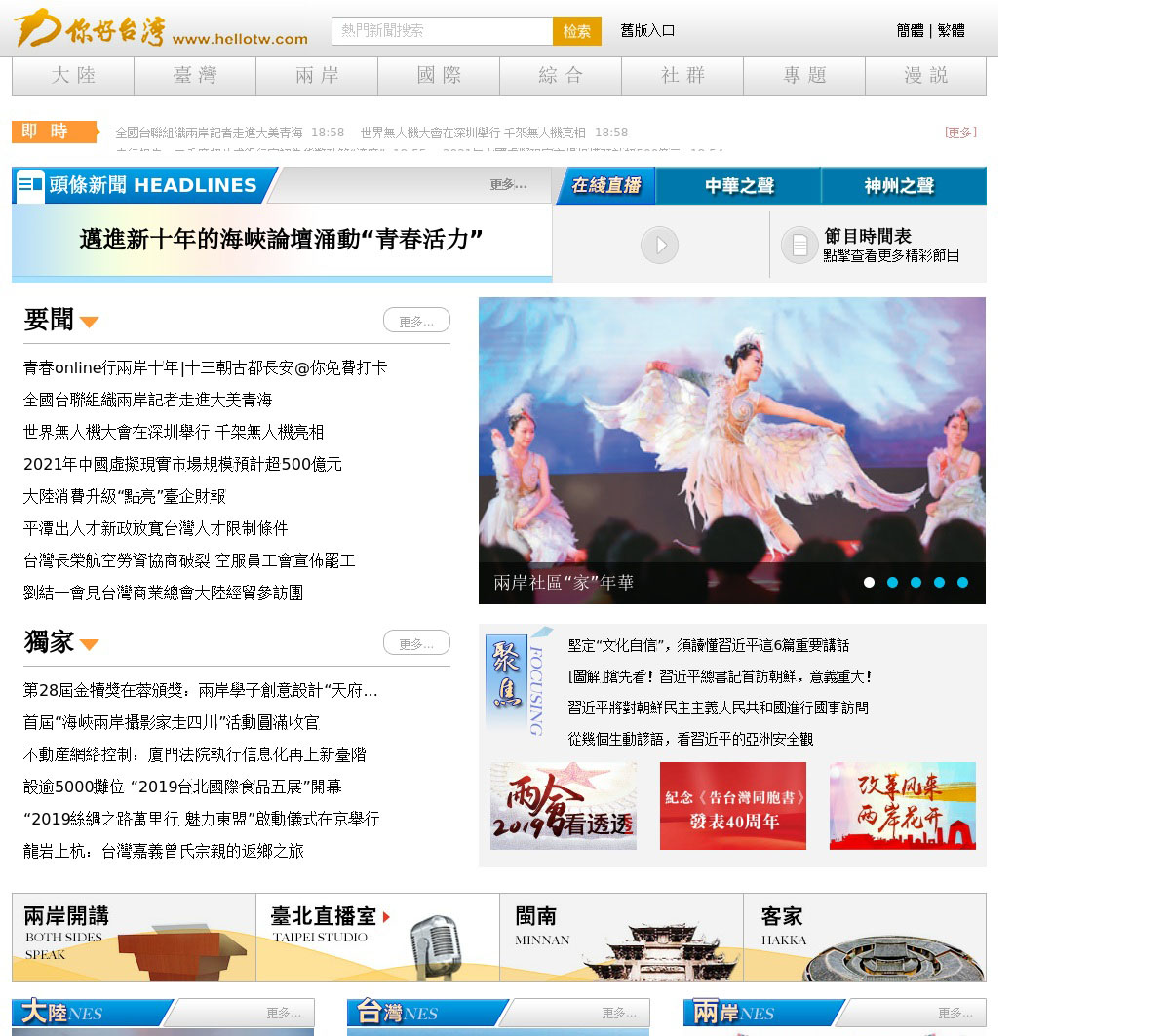The width and height of the screenshot is (1170, 1036).
Task: Open article 首屆“海峽兩岸攝影家走四川”
Action: pyautogui.click(x=171, y=723)
